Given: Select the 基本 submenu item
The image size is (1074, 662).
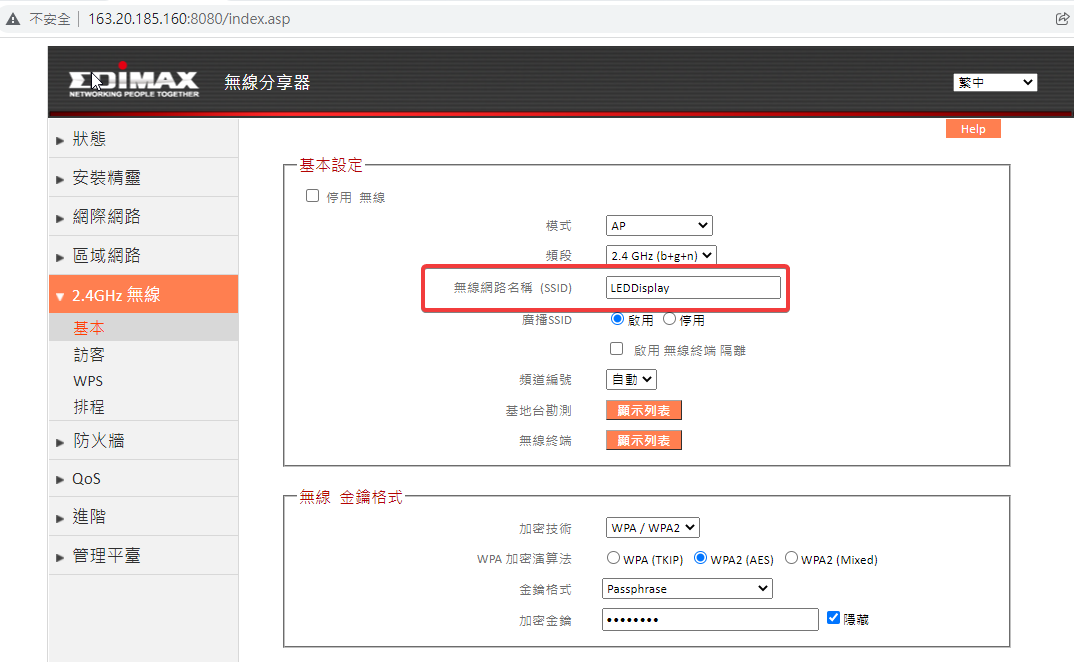Looking at the screenshot, I should [x=143, y=328].
